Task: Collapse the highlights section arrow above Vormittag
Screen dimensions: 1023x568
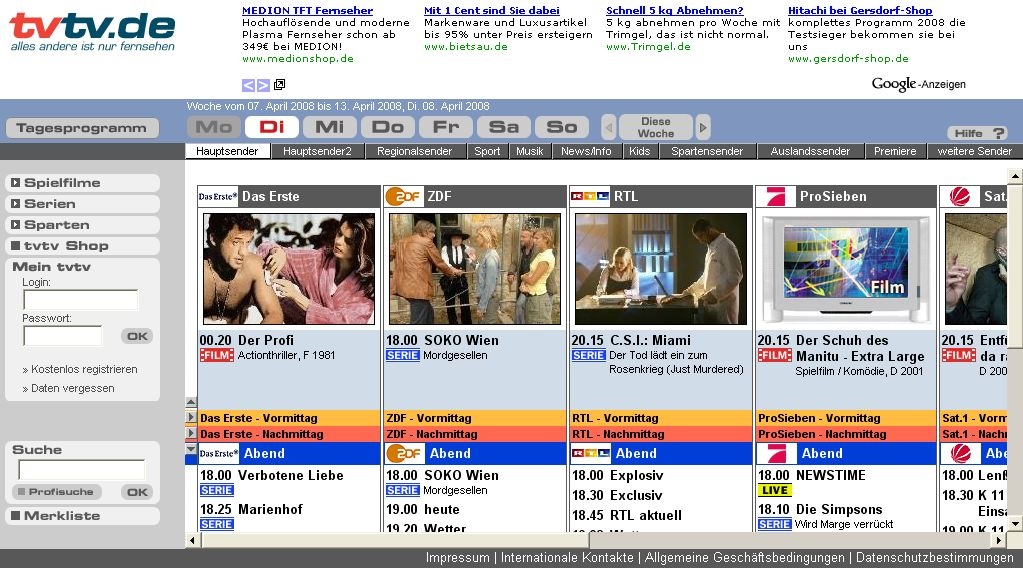Action: (191, 402)
